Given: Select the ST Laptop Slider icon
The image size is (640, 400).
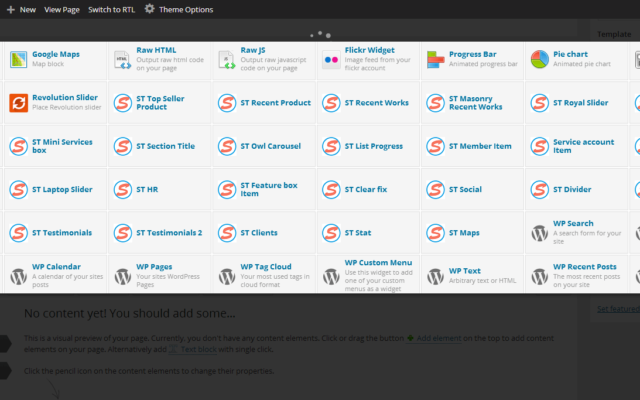Looking at the screenshot, I should (x=18, y=189).
